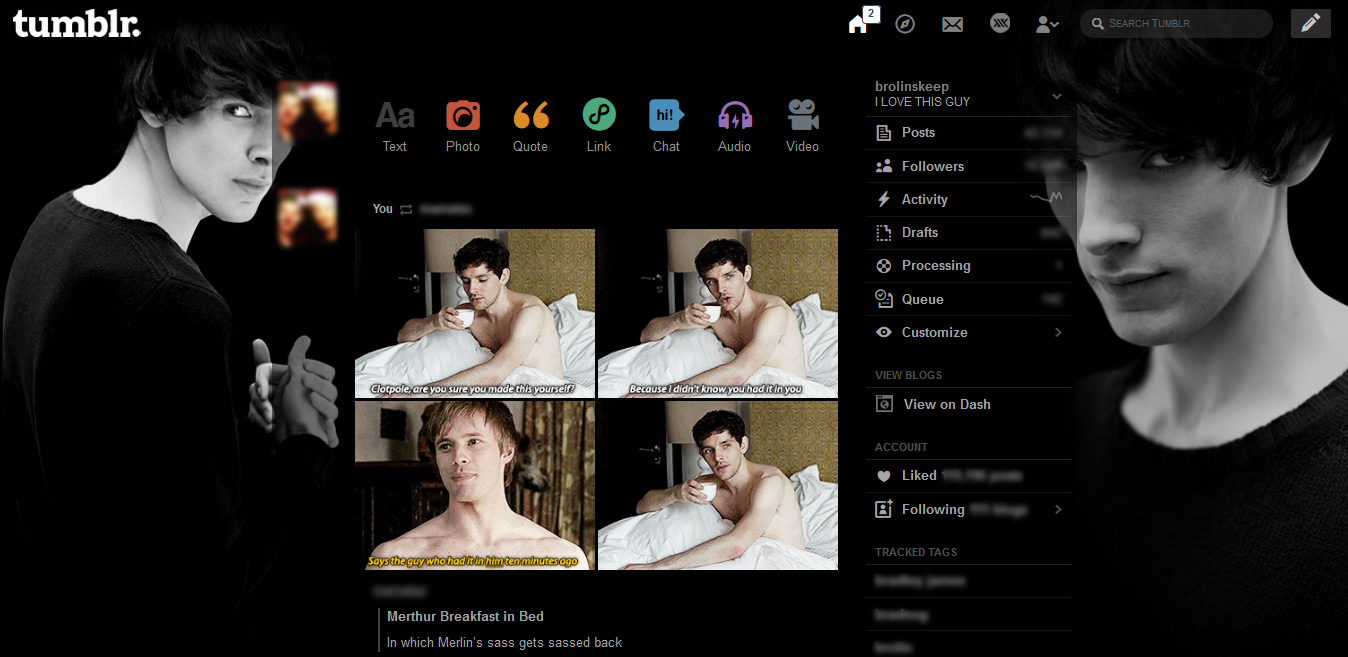Open the Explore compass icon
The width and height of the screenshot is (1348, 657).
(905, 23)
